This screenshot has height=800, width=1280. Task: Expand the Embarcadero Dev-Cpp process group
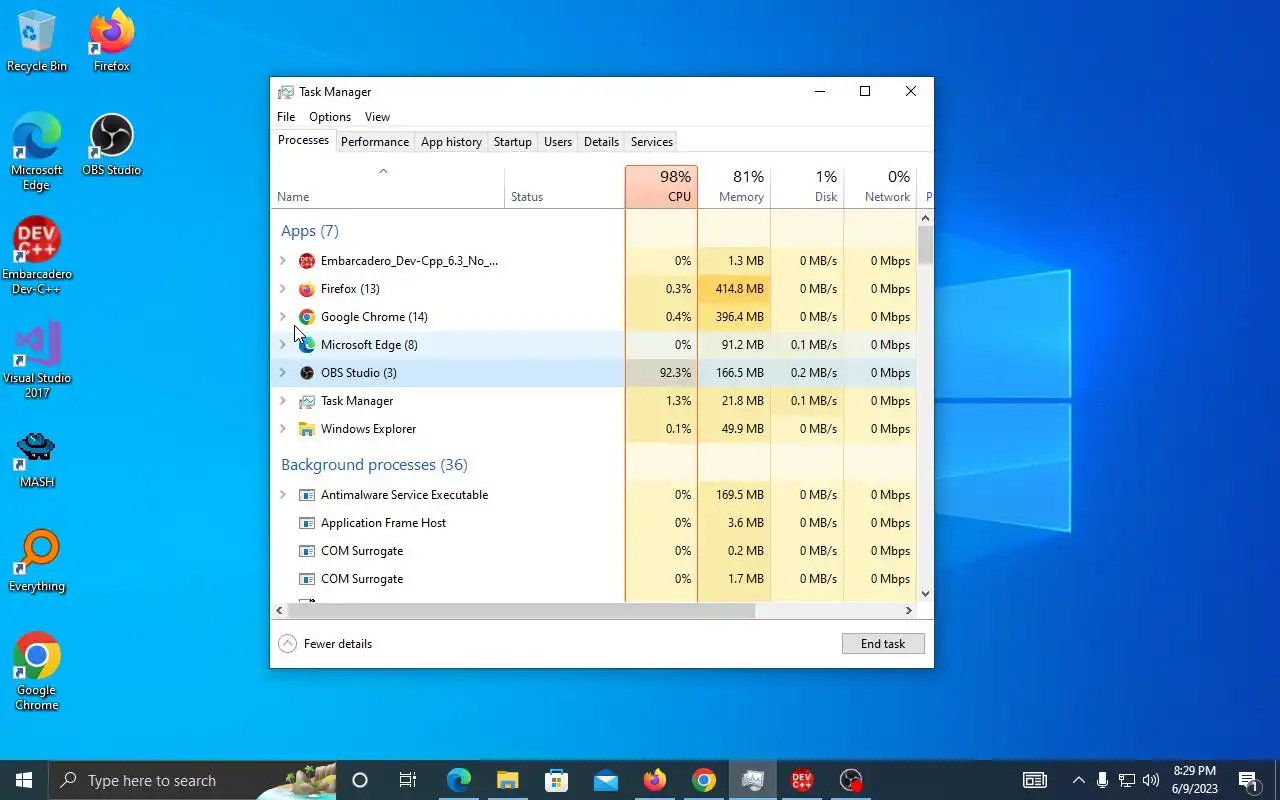[x=282, y=261]
